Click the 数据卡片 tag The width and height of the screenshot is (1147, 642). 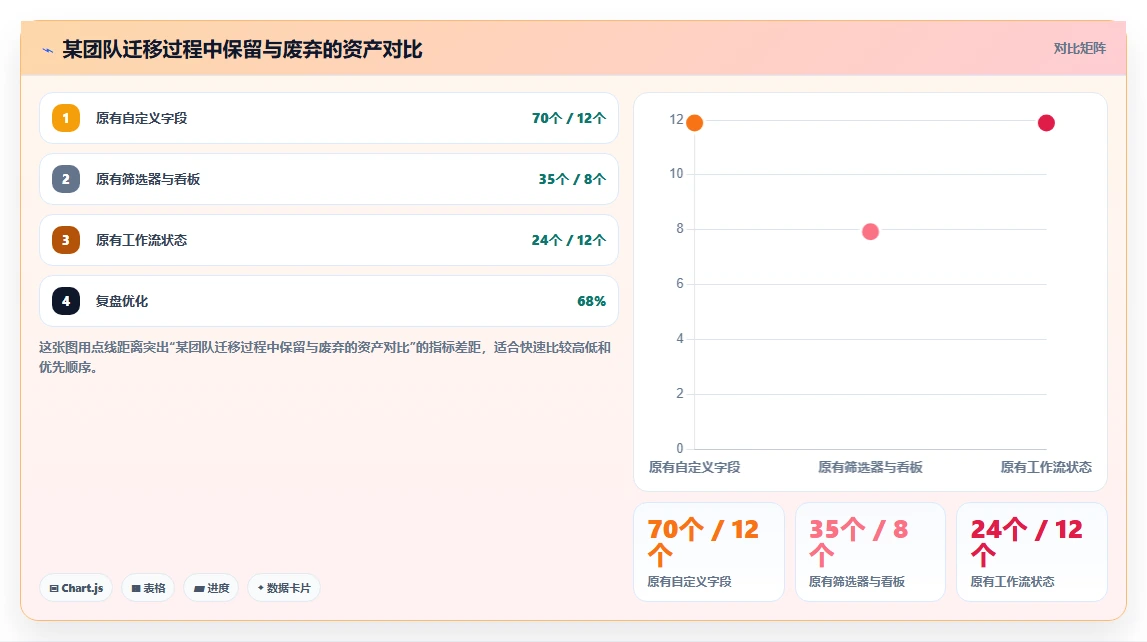coord(284,588)
